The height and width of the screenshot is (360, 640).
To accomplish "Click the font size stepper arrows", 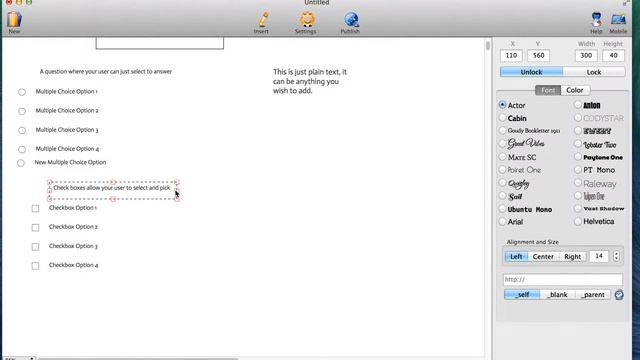I will click(x=616, y=256).
